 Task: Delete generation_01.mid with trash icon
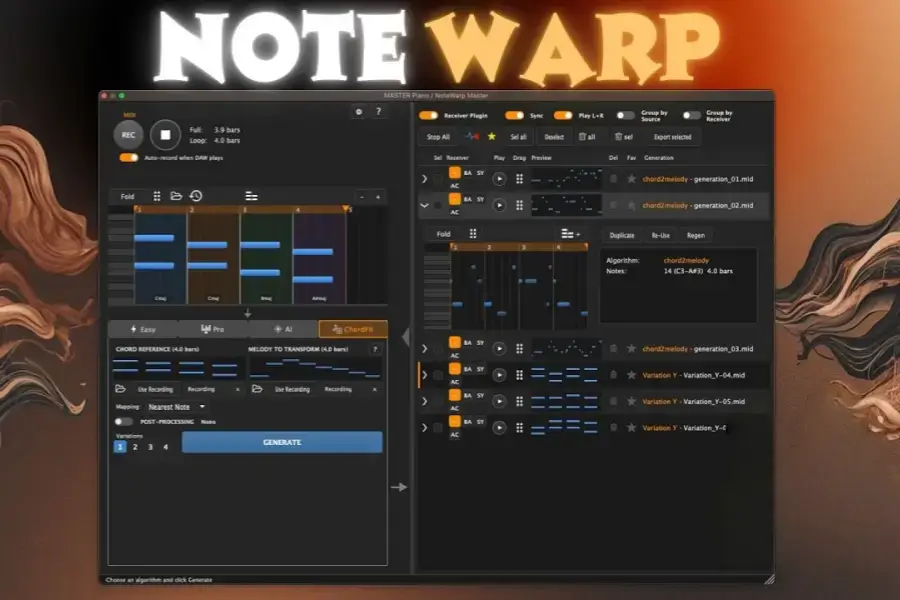point(614,179)
